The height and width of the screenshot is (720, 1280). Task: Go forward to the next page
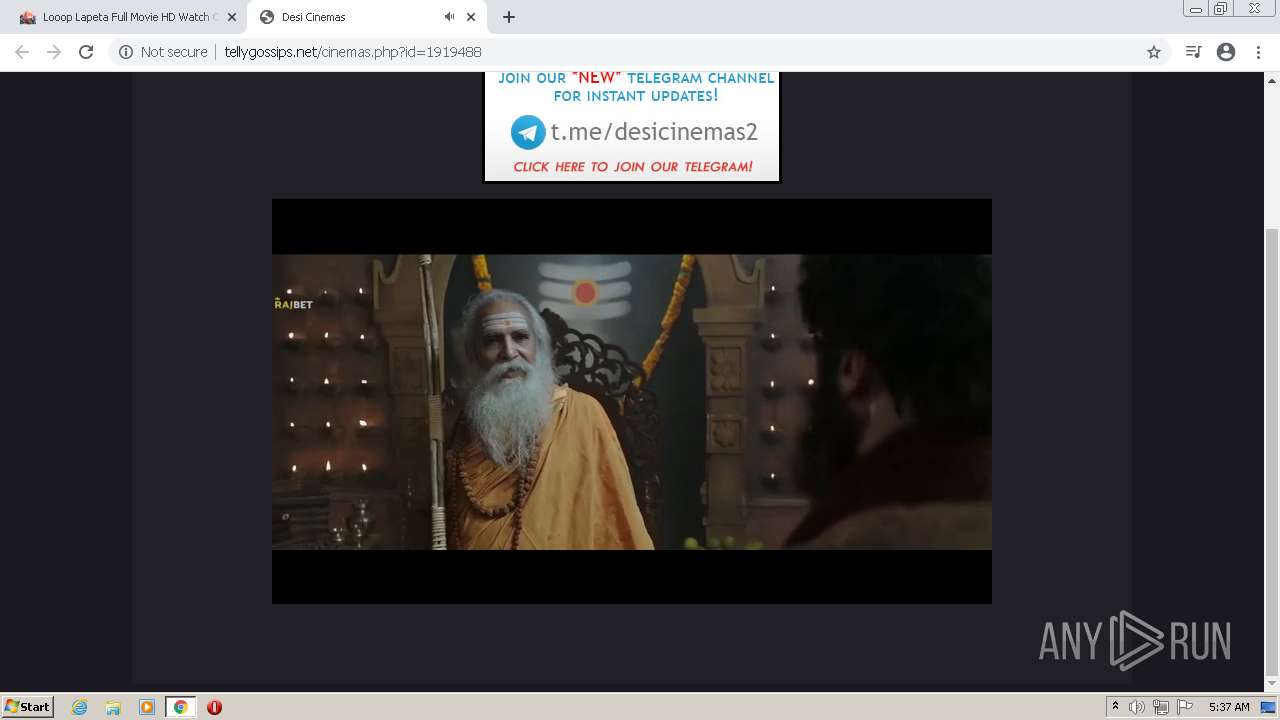coord(54,52)
